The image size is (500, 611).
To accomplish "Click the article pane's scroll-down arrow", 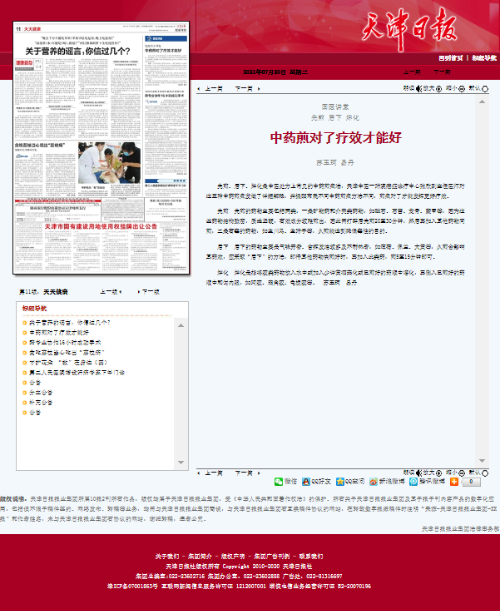I will click(x=482, y=461).
